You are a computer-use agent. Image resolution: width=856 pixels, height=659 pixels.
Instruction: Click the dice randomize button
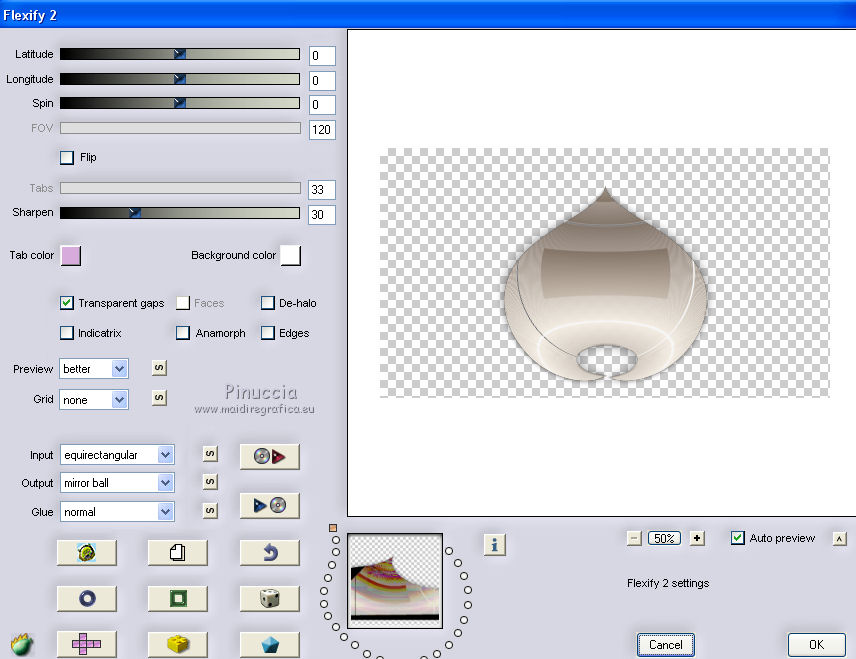[x=269, y=598]
